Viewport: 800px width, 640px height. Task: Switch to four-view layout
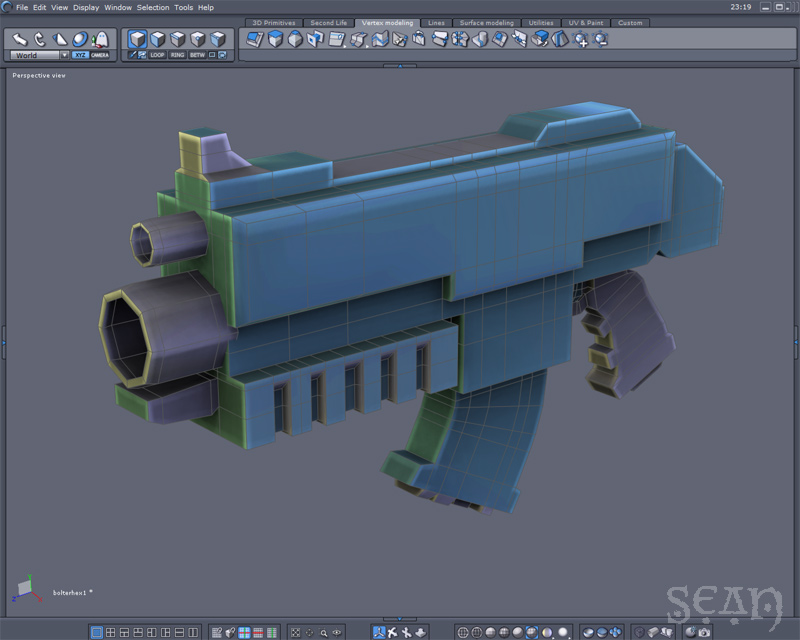[110, 633]
